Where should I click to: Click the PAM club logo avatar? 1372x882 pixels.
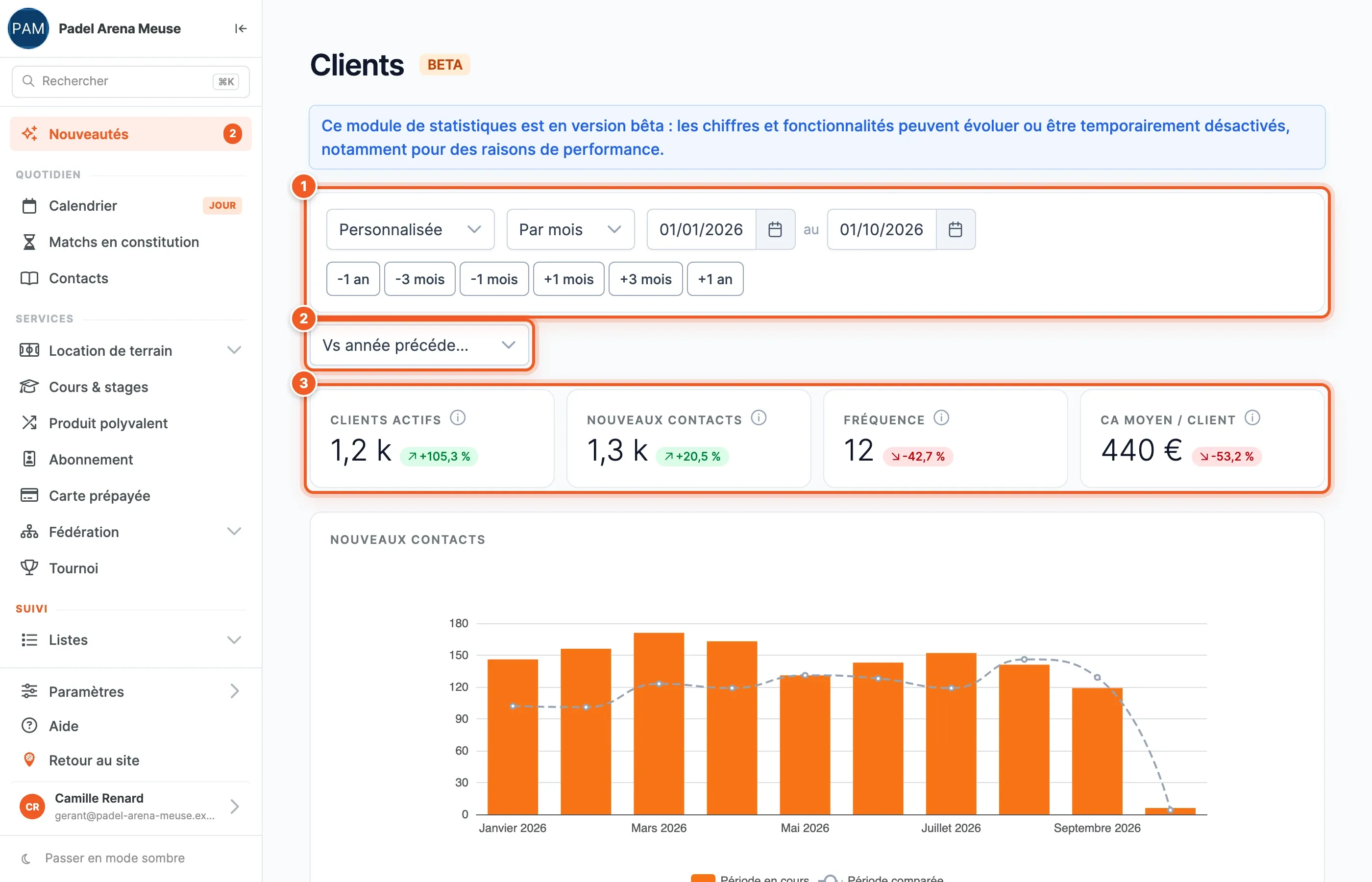[28, 28]
